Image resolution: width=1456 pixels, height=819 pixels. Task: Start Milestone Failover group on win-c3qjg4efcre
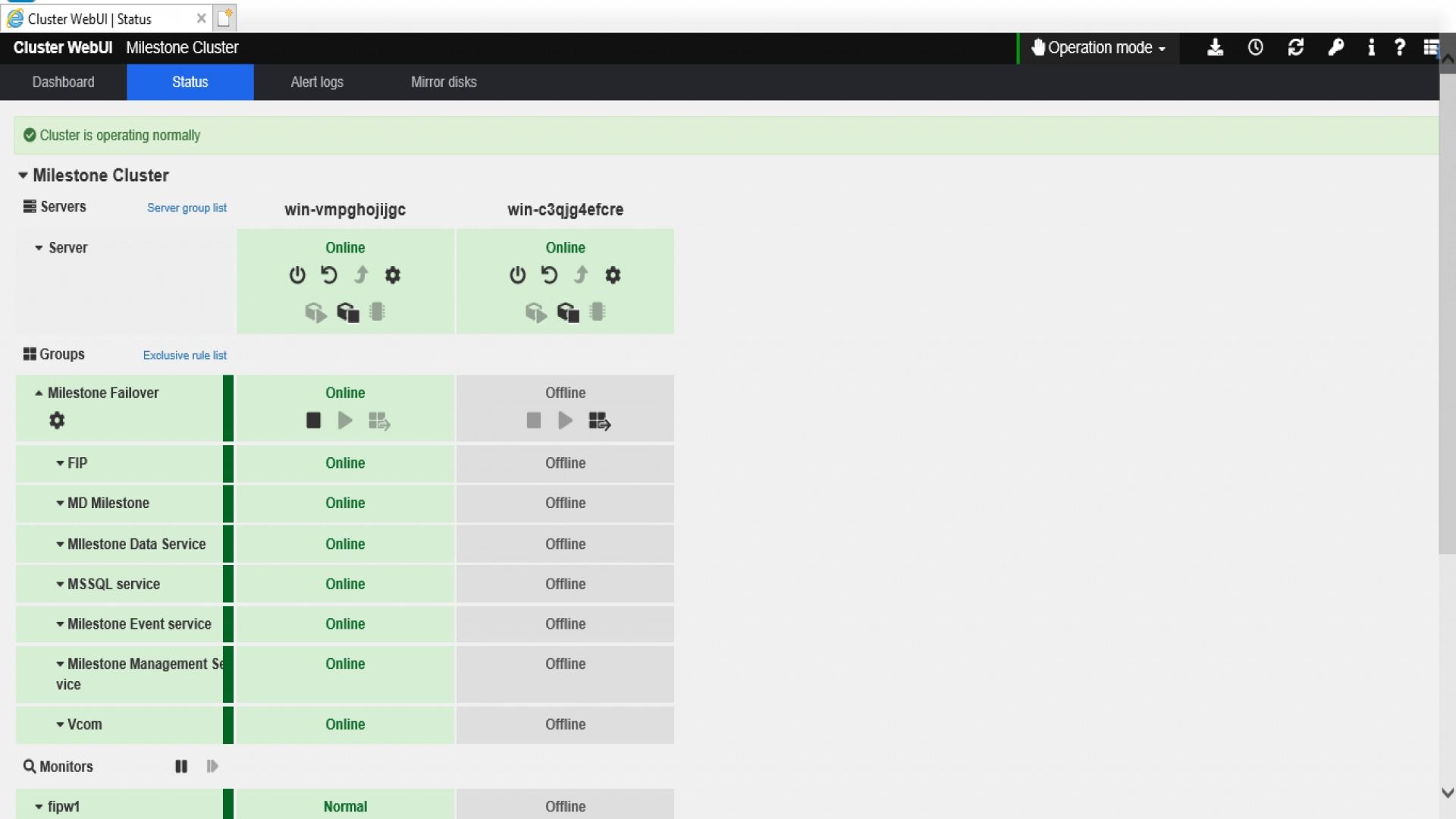[566, 420]
